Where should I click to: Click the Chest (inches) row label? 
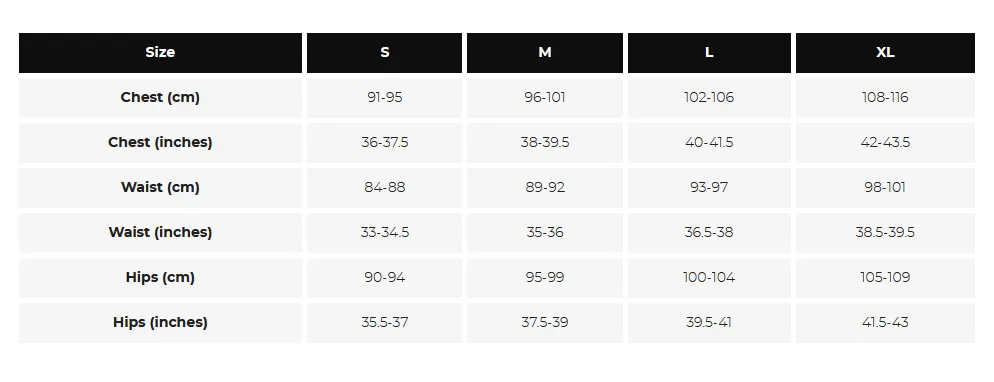coord(160,143)
